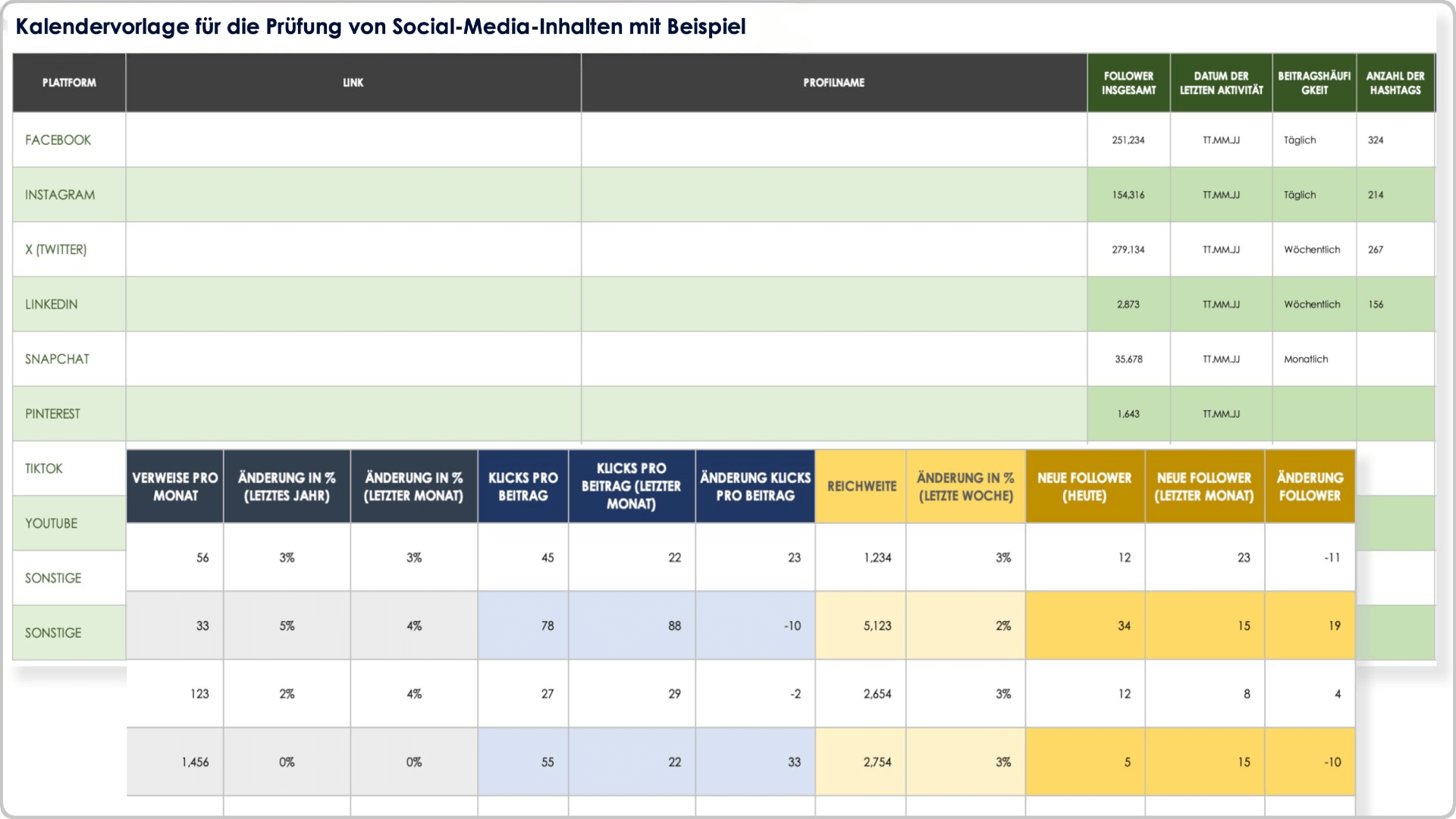
Task: Click KLICKS PRO BEITRAG (LETZTER MONAT) header
Action: [632, 486]
